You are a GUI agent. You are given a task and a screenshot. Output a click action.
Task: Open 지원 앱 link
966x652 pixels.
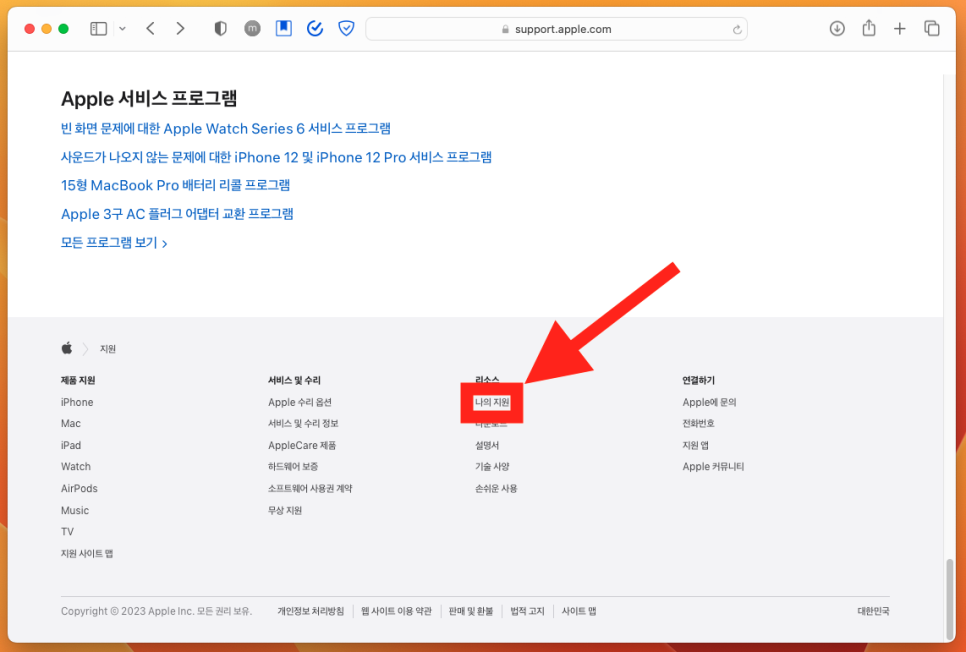click(695, 445)
